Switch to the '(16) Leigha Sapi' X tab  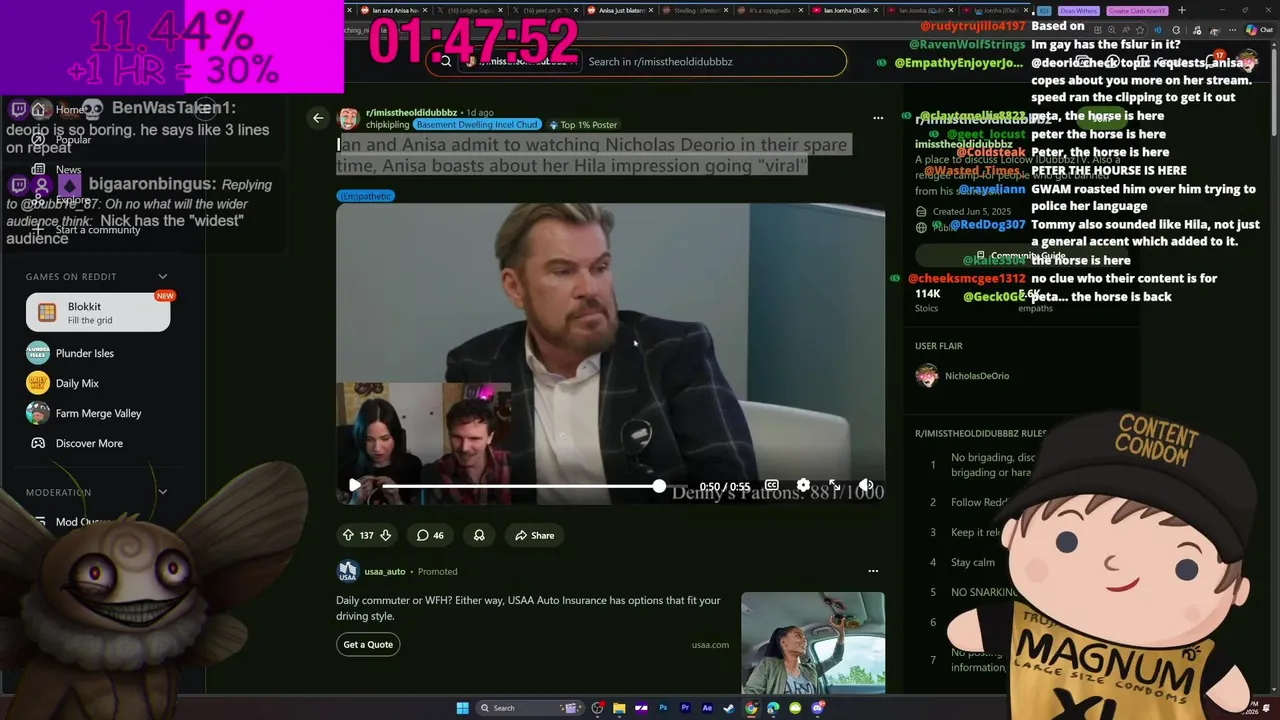point(470,10)
